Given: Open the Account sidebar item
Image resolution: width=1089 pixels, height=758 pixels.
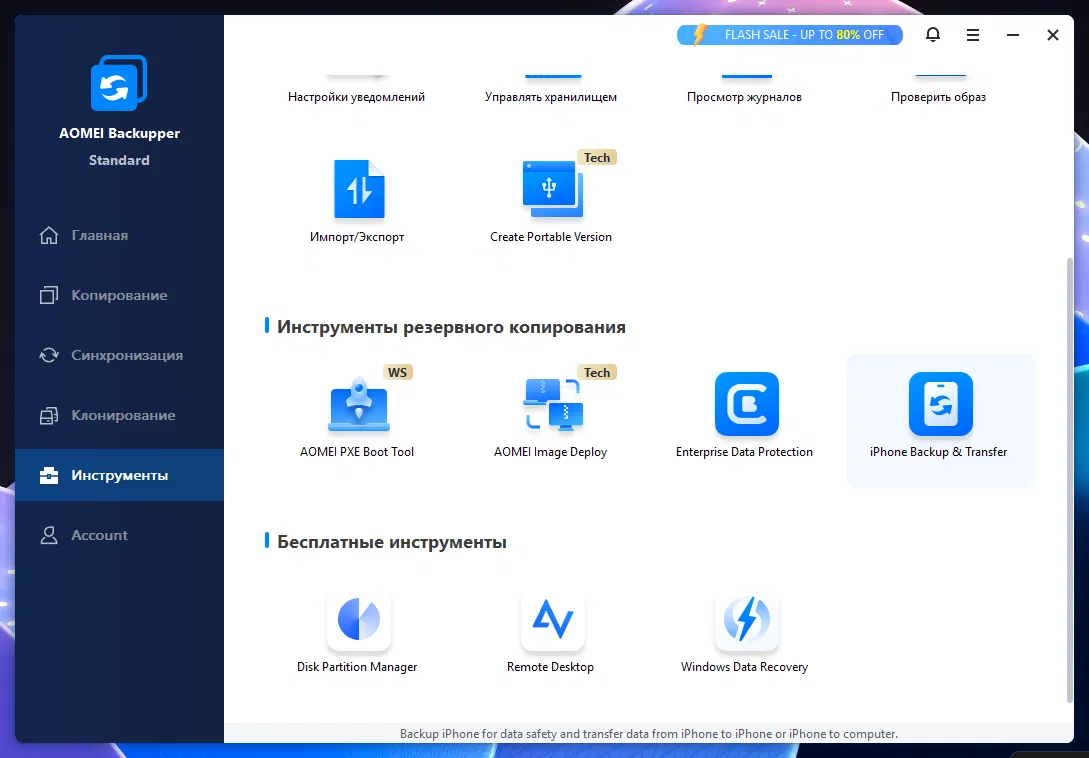Looking at the screenshot, I should click(119, 535).
